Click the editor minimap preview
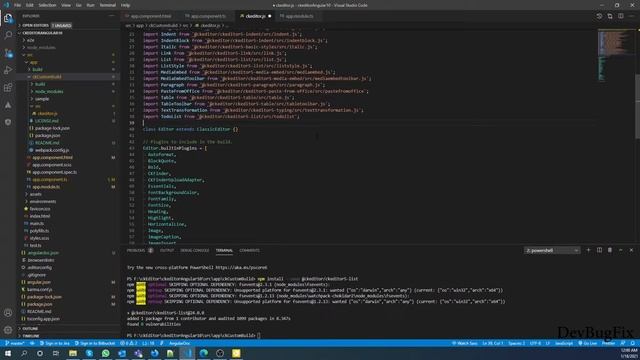Image resolution: width=640 pixels, height=360 pixels. point(616,55)
